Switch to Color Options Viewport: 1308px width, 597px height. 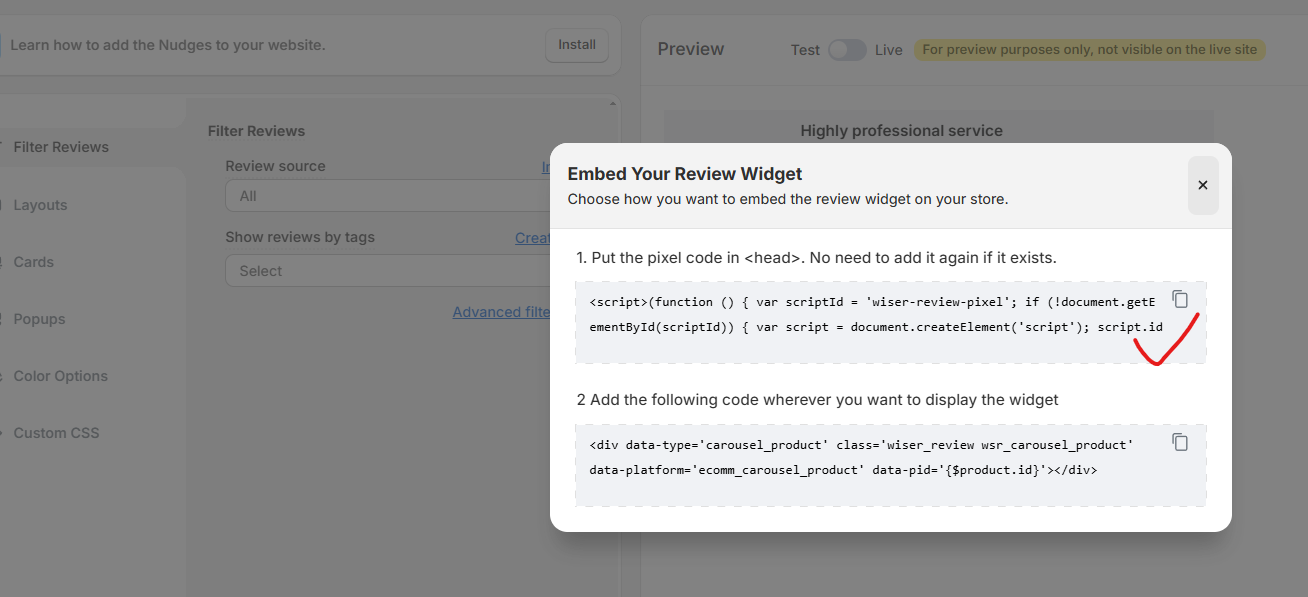60,376
